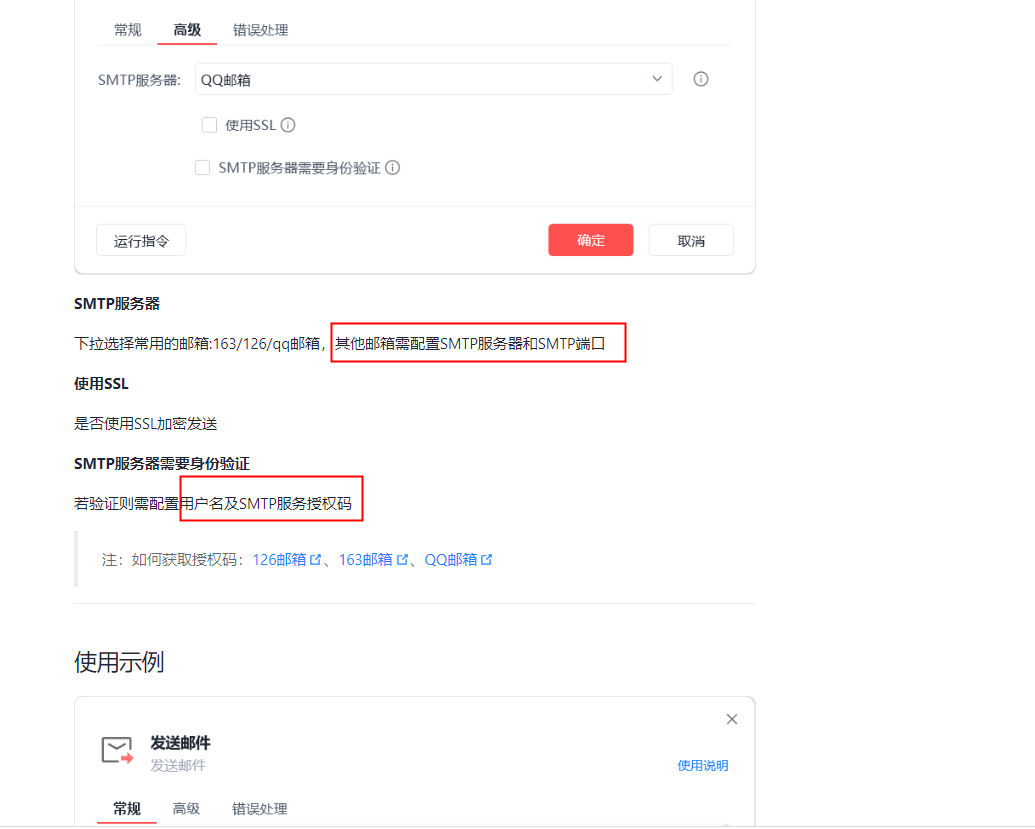This screenshot has width=1035, height=829.
Task: Click the dropdown chevron arrow for SMTP server
Action: 657,79
